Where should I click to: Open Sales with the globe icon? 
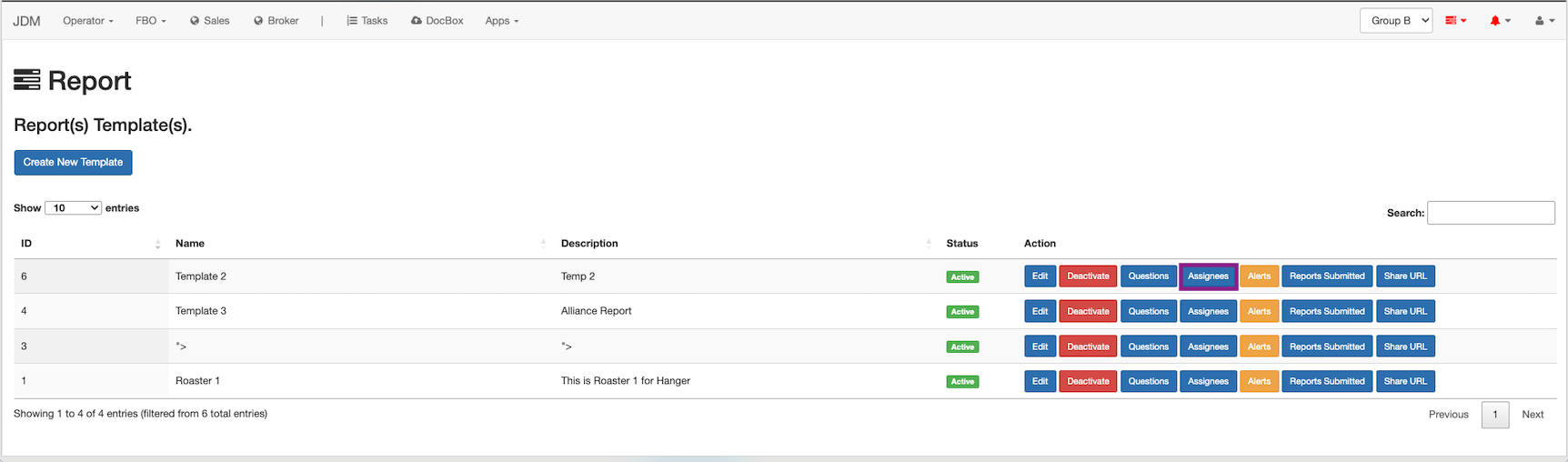pyautogui.click(x=209, y=21)
